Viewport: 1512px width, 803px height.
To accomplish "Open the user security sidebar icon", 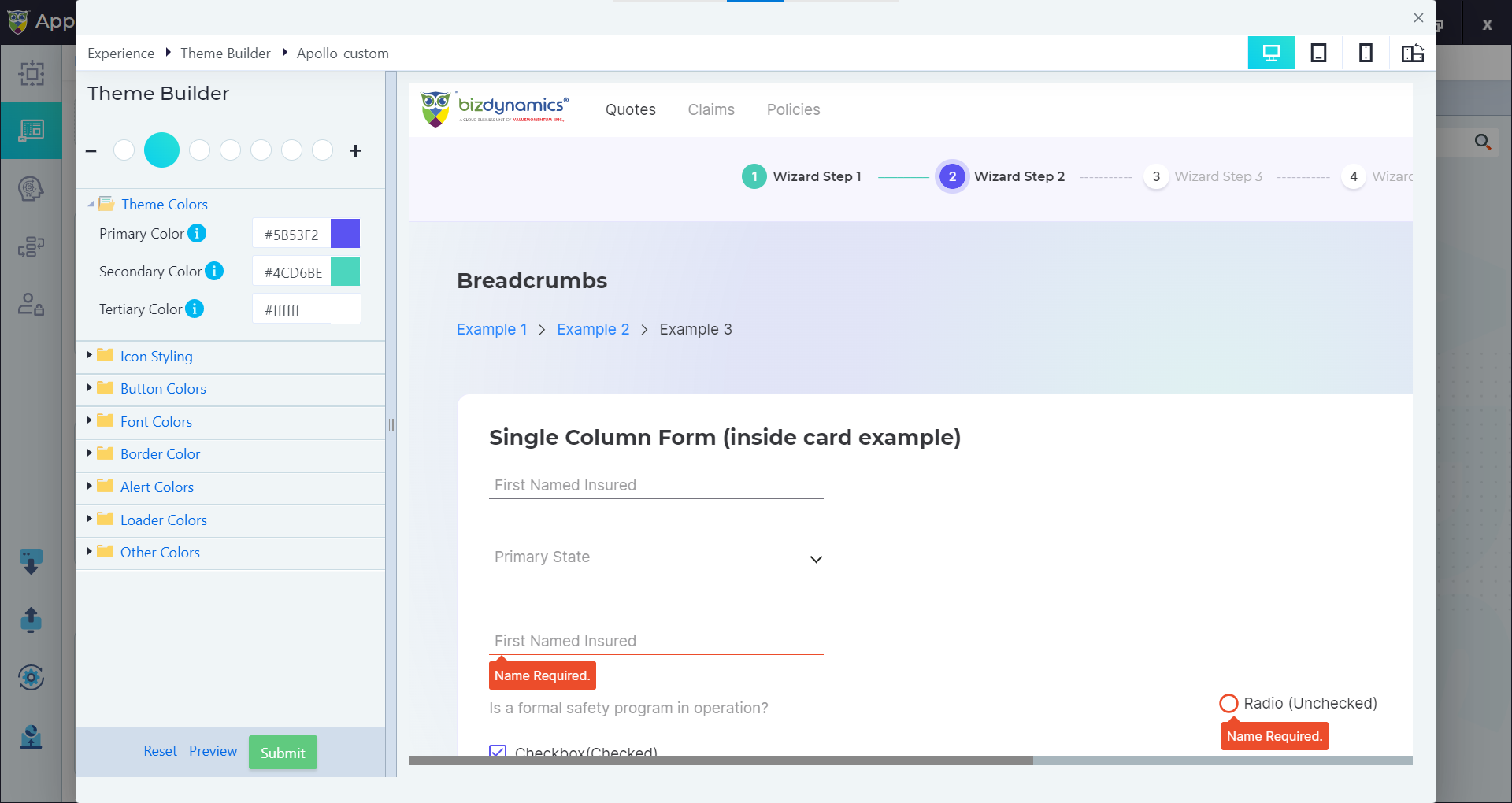I will [x=31, y=304].
